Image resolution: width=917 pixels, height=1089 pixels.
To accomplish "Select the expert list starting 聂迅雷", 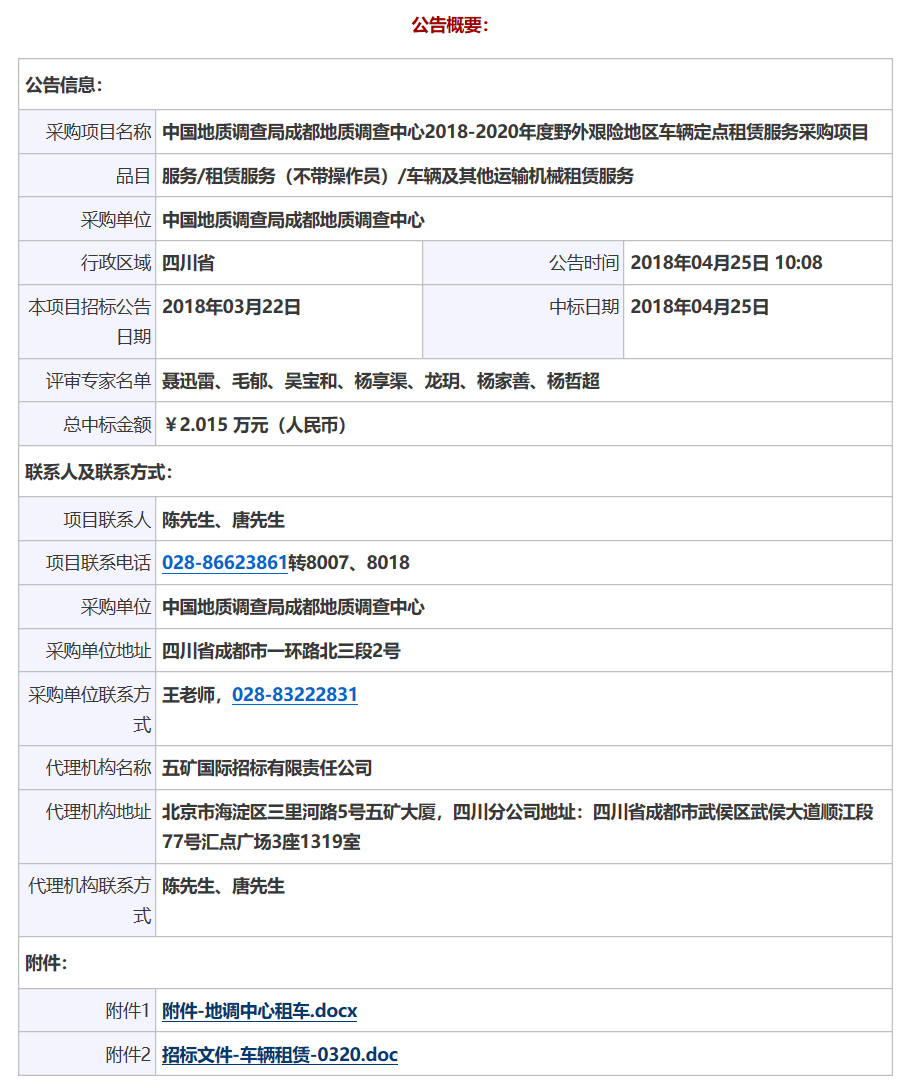I will pos(381,381).
